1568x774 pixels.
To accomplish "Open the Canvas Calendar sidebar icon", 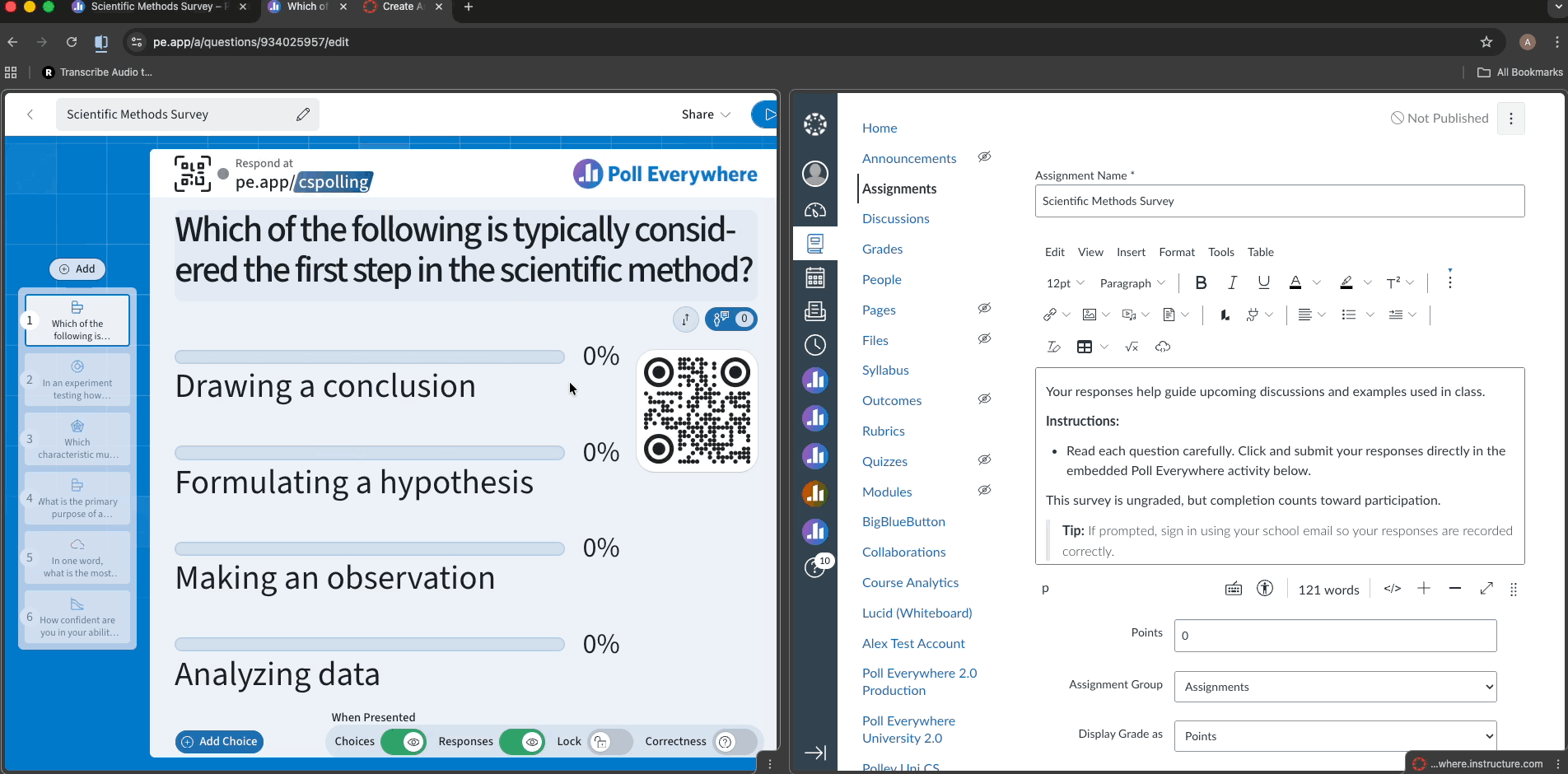I will pyautogui.click(x=815, y=277).
